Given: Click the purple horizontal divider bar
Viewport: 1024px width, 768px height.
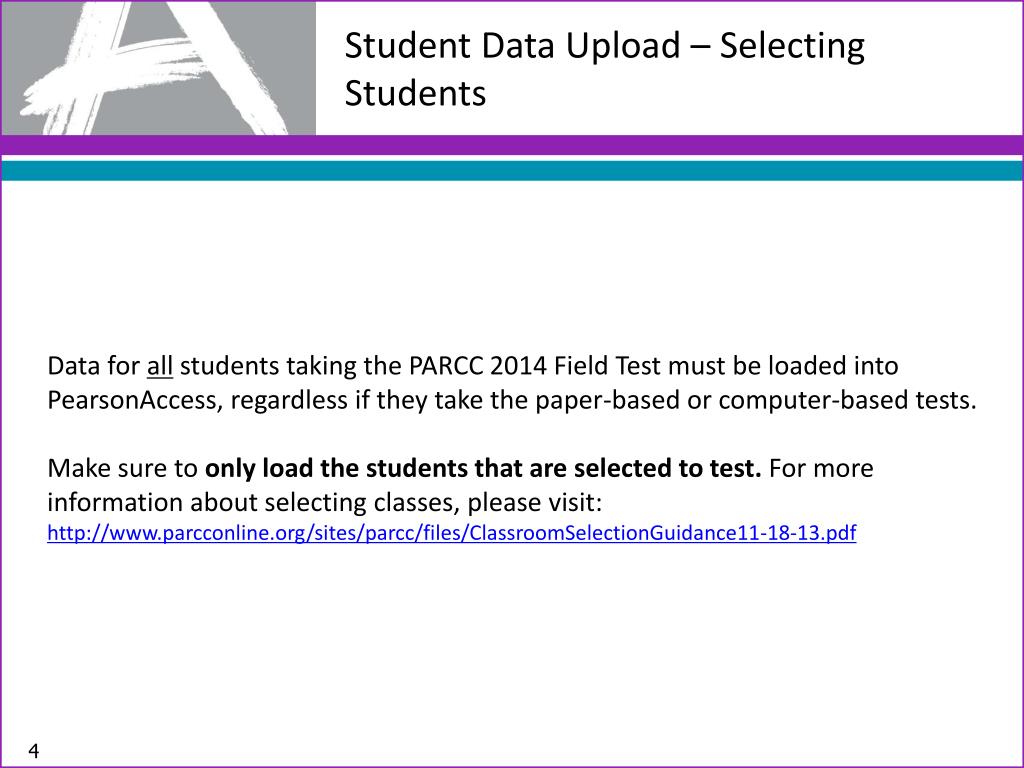Looking at the screenshot, I should [512, 145].
